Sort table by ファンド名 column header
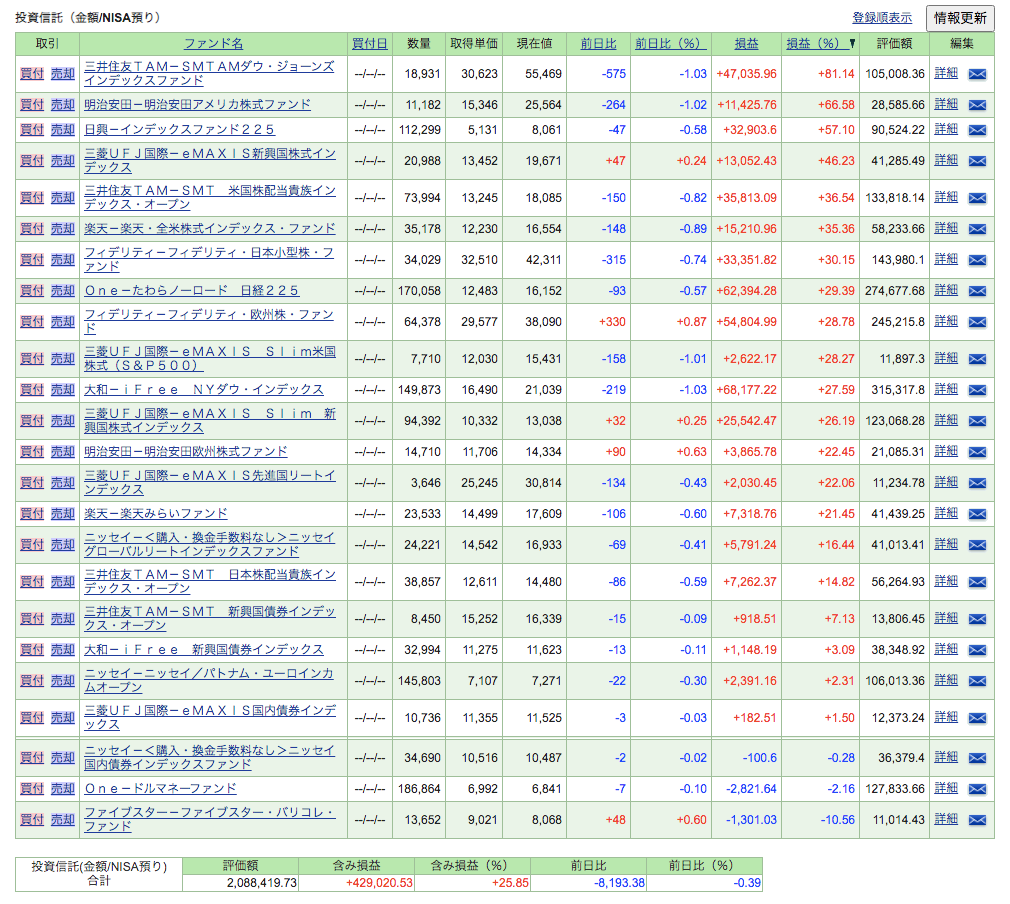Screen dimensions: 1010x904 213,44
